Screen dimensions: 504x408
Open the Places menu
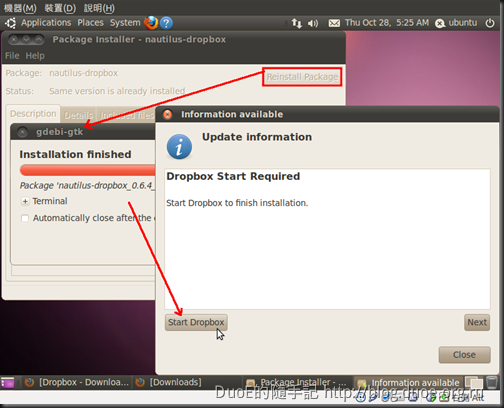click(90, 23)
